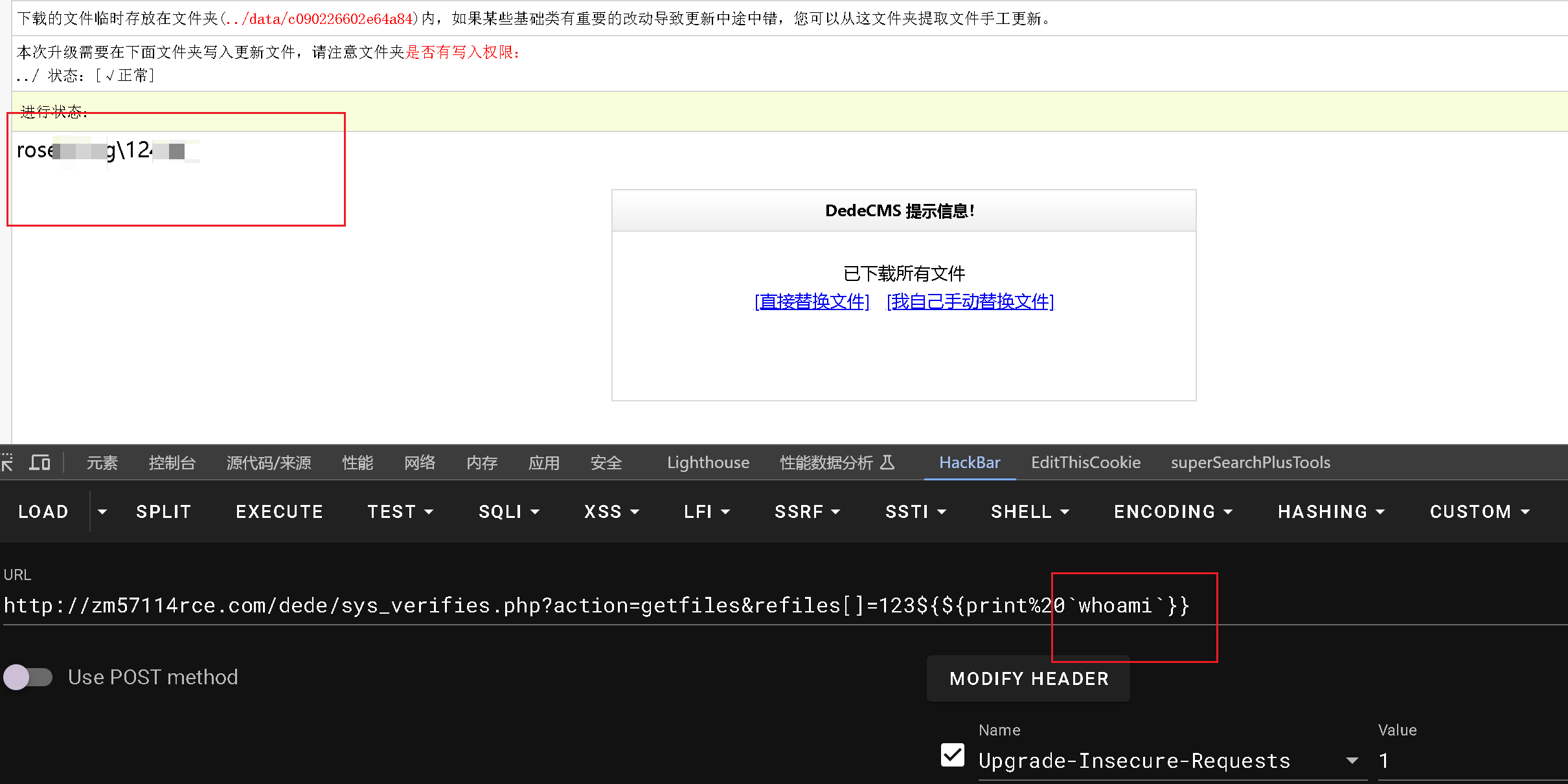Open the EditThisCookie panel tab
1568x784 pixels.
point(1085,462)
